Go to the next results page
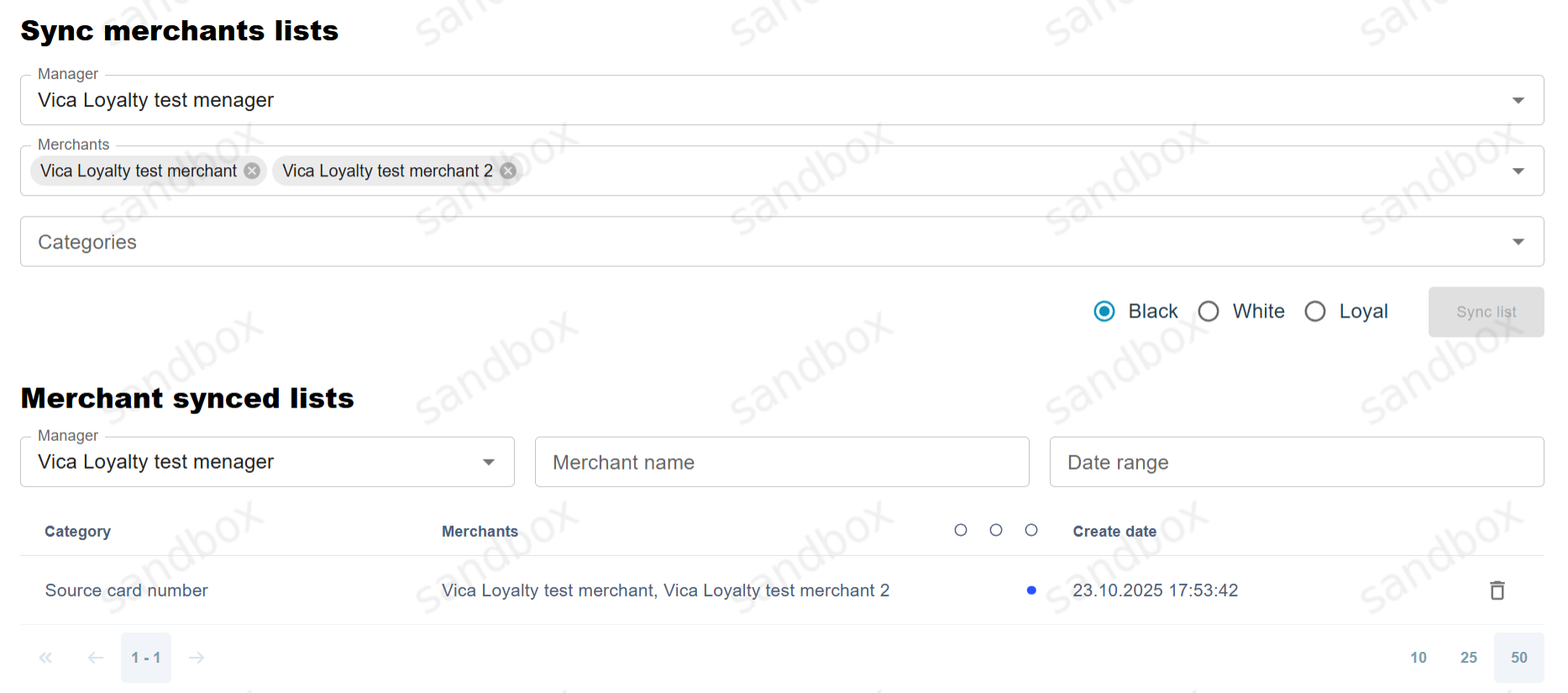1568x693 pixels. click(x=197, y=658)
